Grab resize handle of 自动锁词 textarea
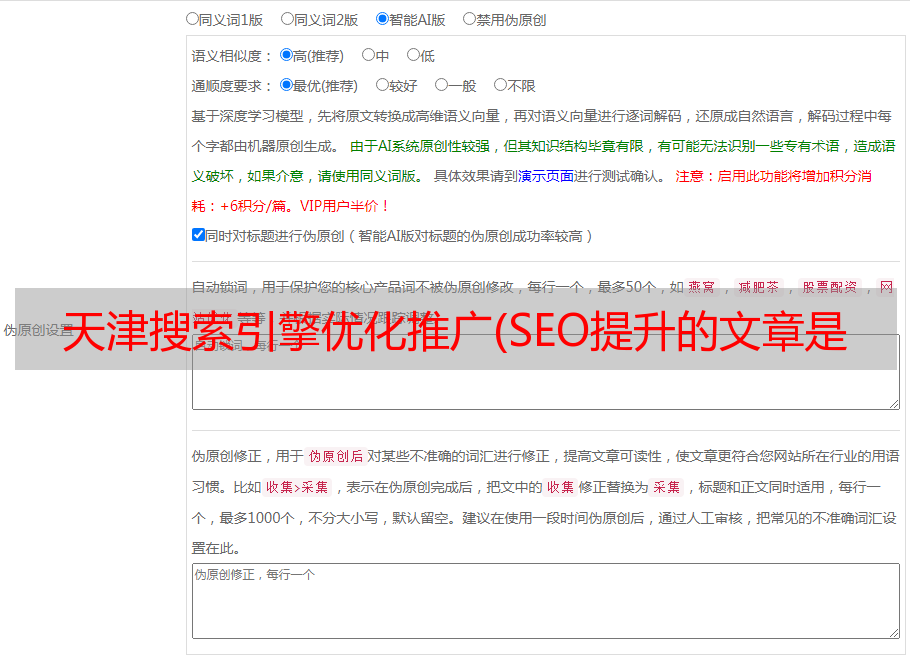Viewport: 911px width, 658px height. click(894, 404)
